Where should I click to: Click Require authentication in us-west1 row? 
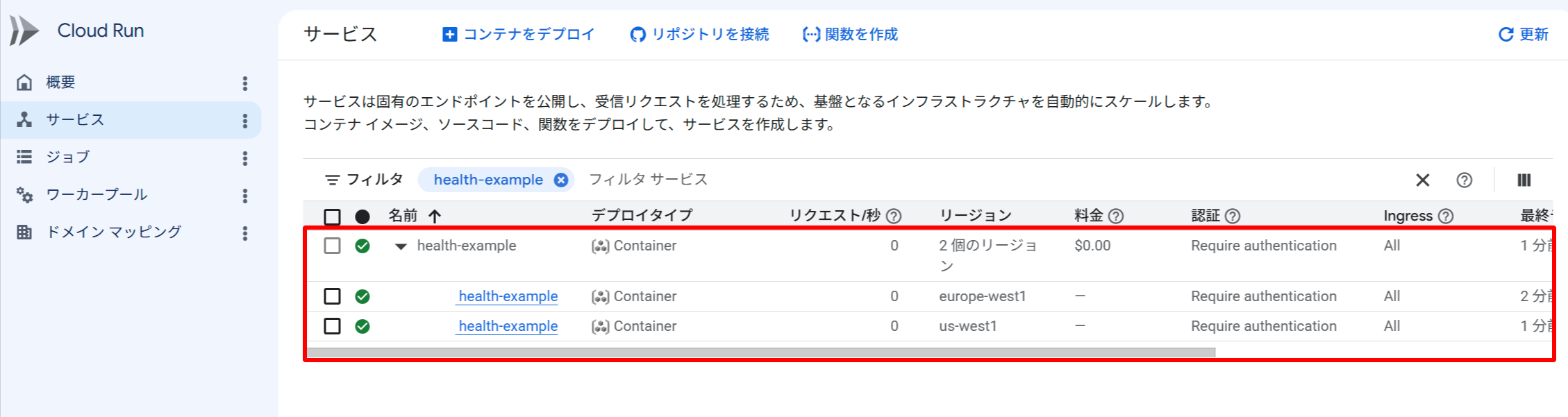(x=1264, y=326)
